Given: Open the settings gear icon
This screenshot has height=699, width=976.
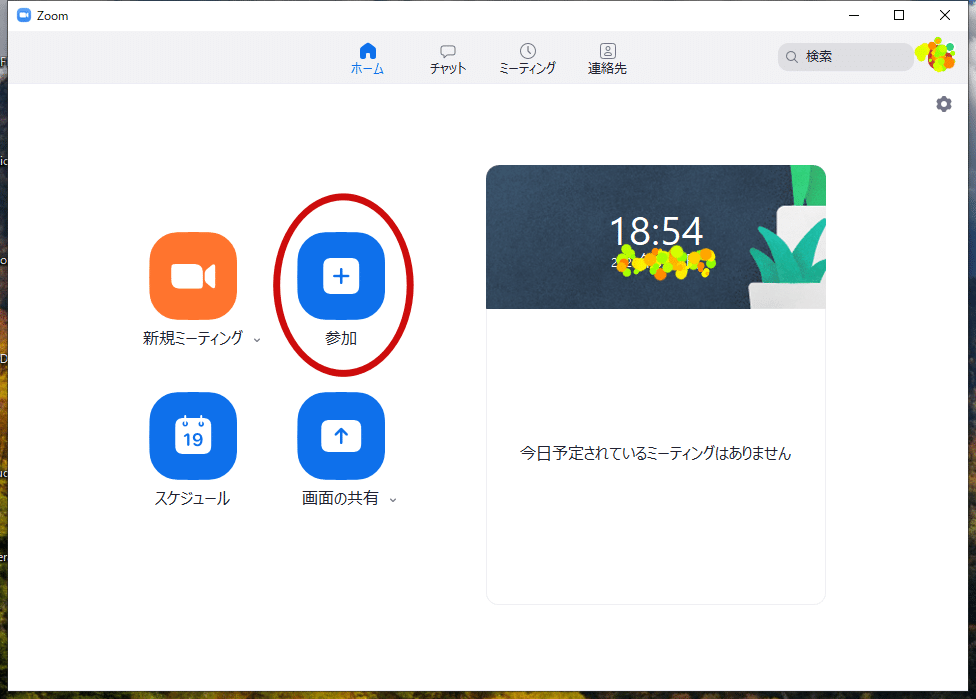Looking at the screenshot, I should coord(943,103).
